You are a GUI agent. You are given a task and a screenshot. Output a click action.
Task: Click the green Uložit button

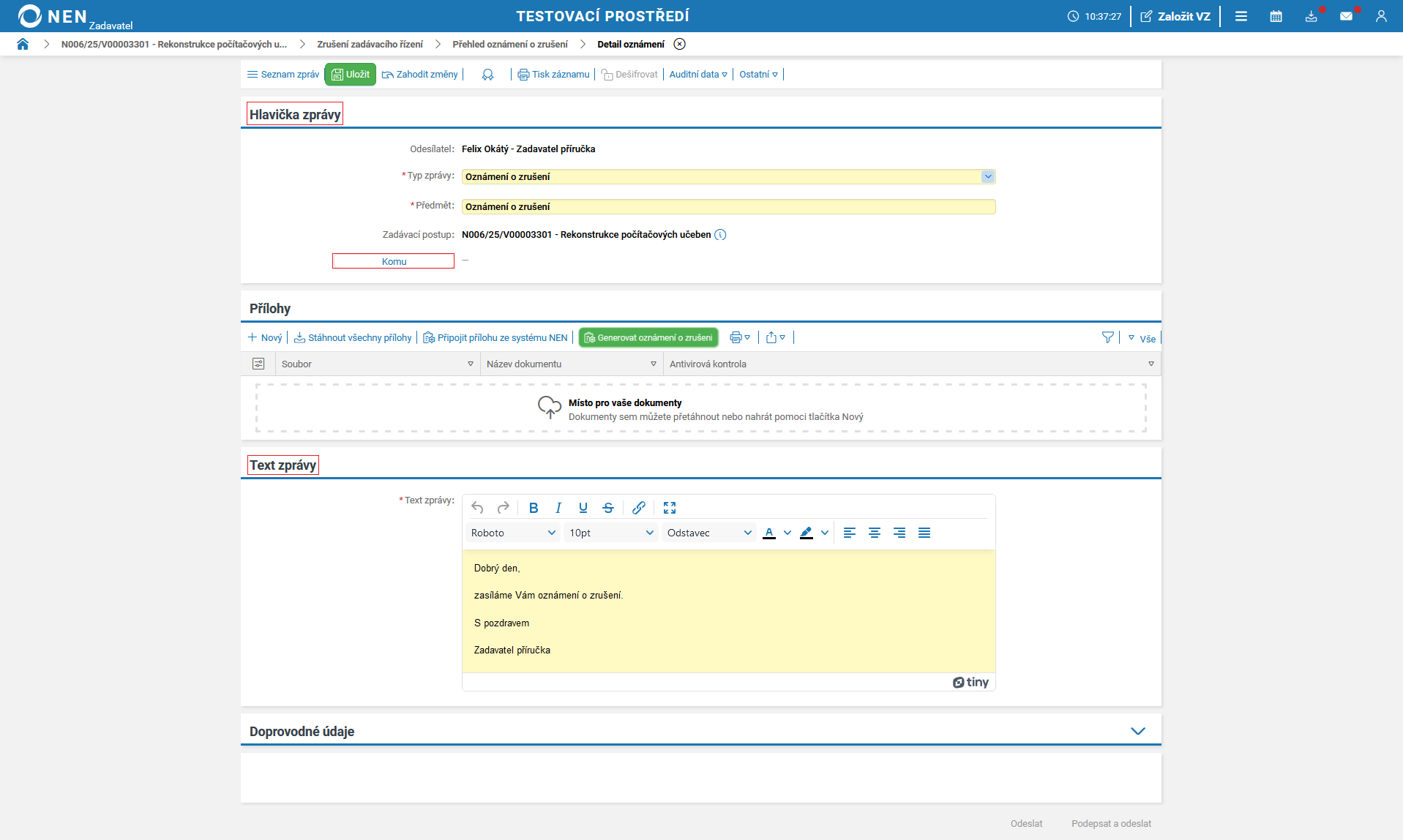click(350, 74)
